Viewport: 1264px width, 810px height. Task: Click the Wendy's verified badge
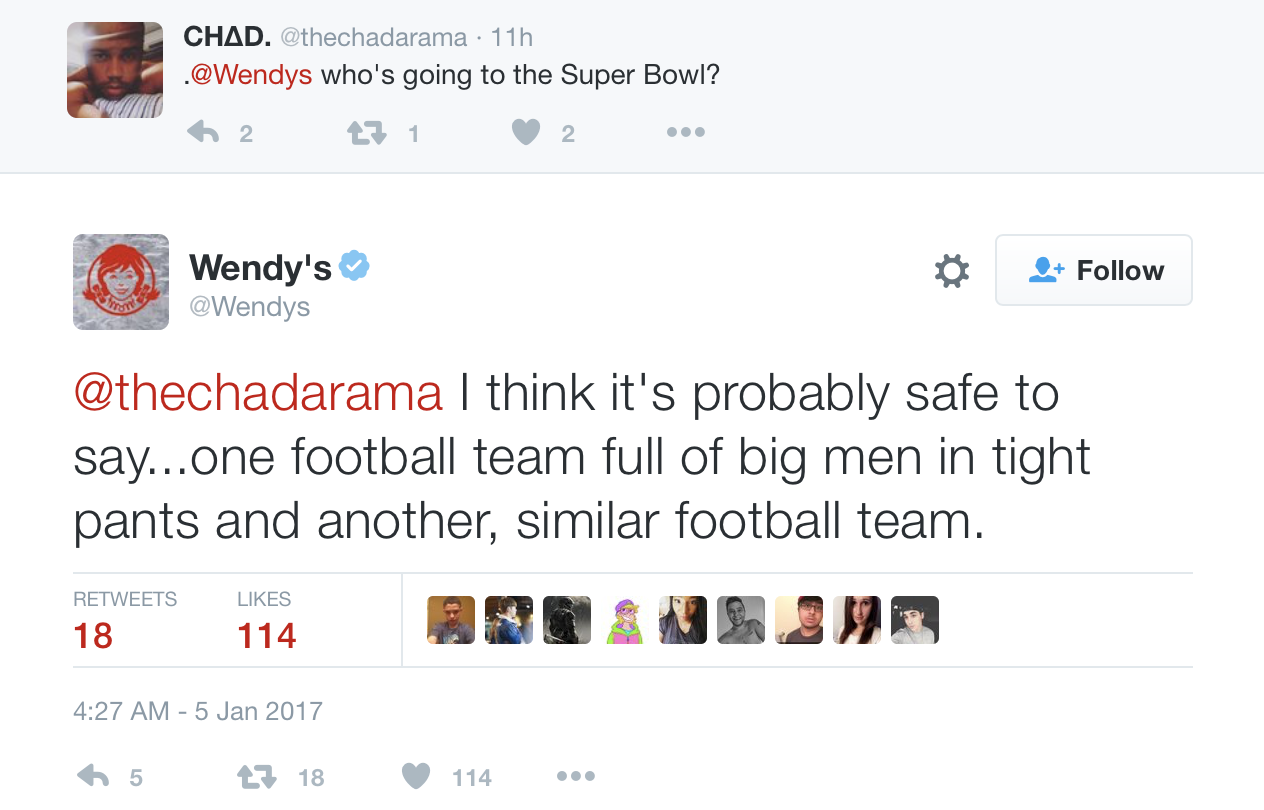(355, 266)
